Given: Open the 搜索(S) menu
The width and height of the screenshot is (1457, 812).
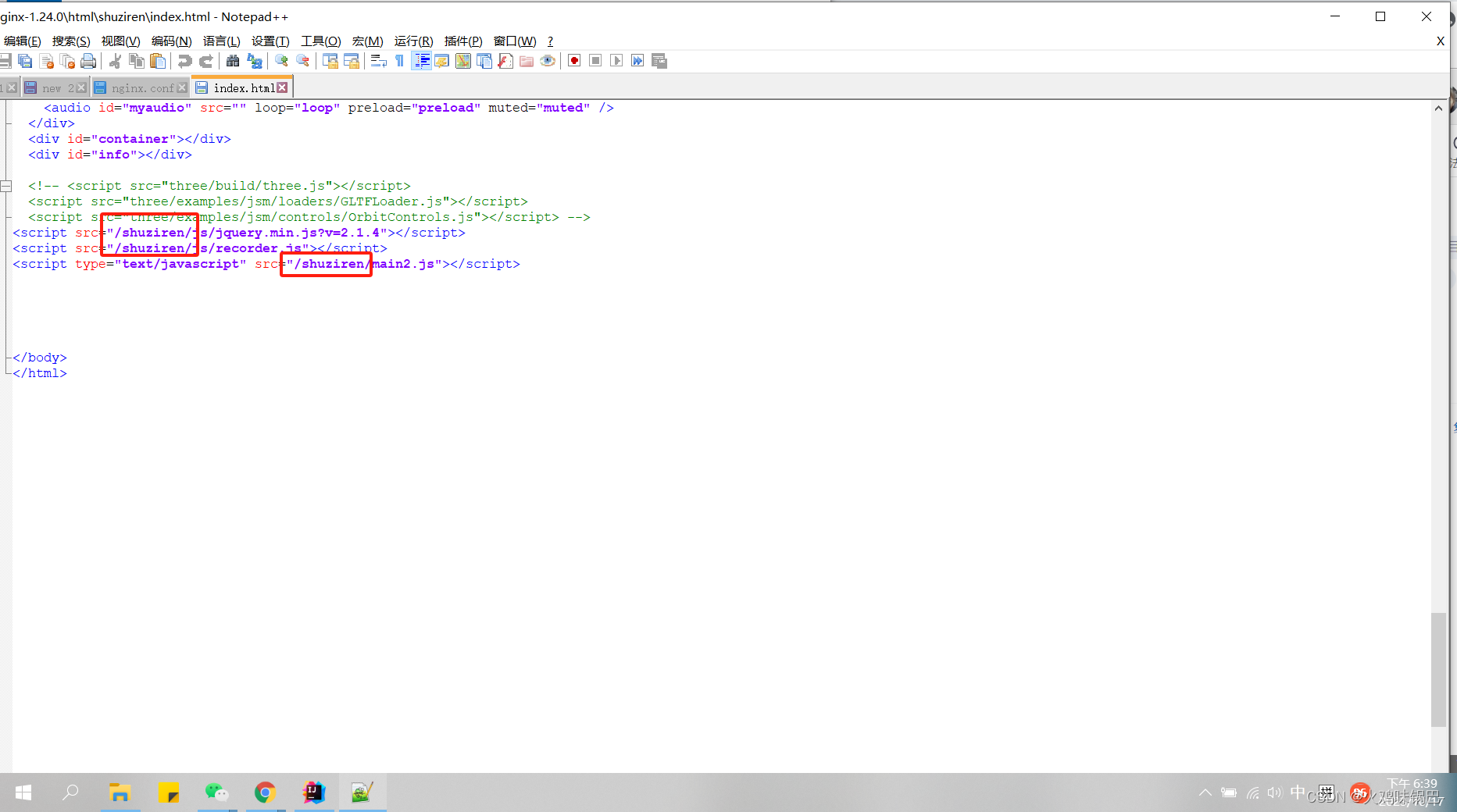Looking at the screenshot, I should [x=71, y=41].
